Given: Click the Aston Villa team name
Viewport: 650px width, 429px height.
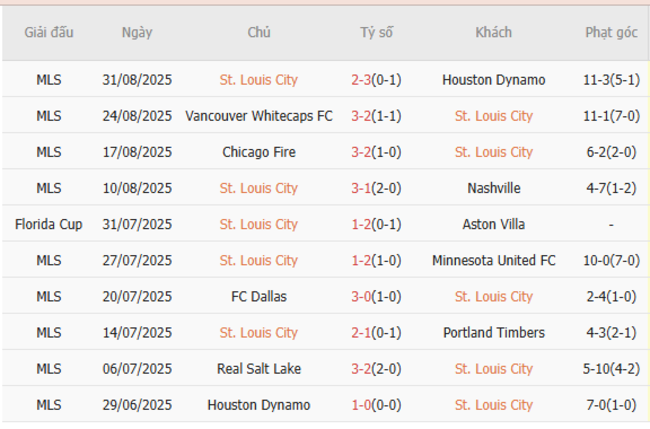Looking at the screenshot, I should (493, 224).
